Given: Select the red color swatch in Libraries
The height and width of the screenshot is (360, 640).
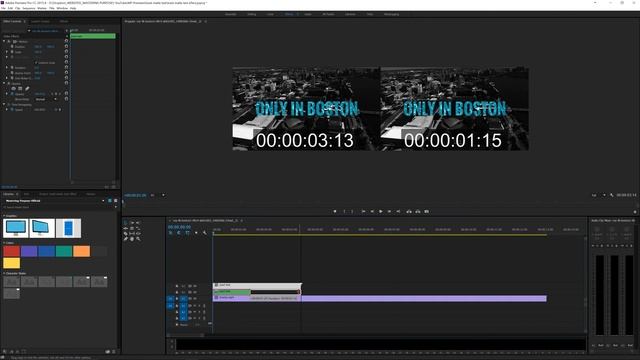Looking at the screenshot, I should 11,251.
